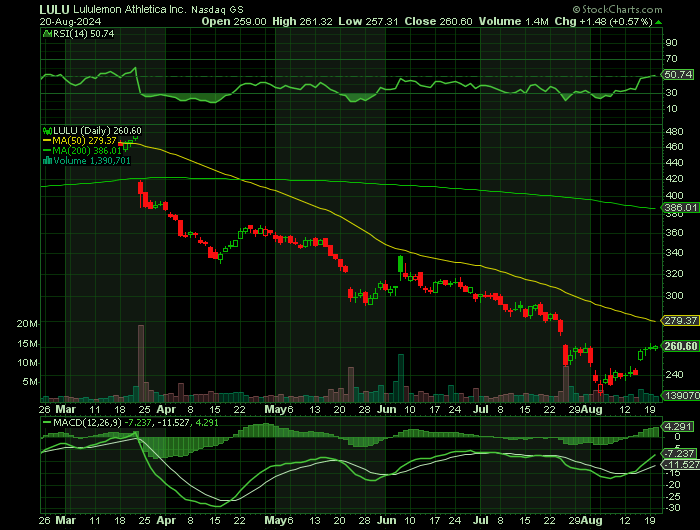The height and width of the screenshot is (530, 700).
Task: Click the Close 260.60 value in the header
Action: (438, 21)
